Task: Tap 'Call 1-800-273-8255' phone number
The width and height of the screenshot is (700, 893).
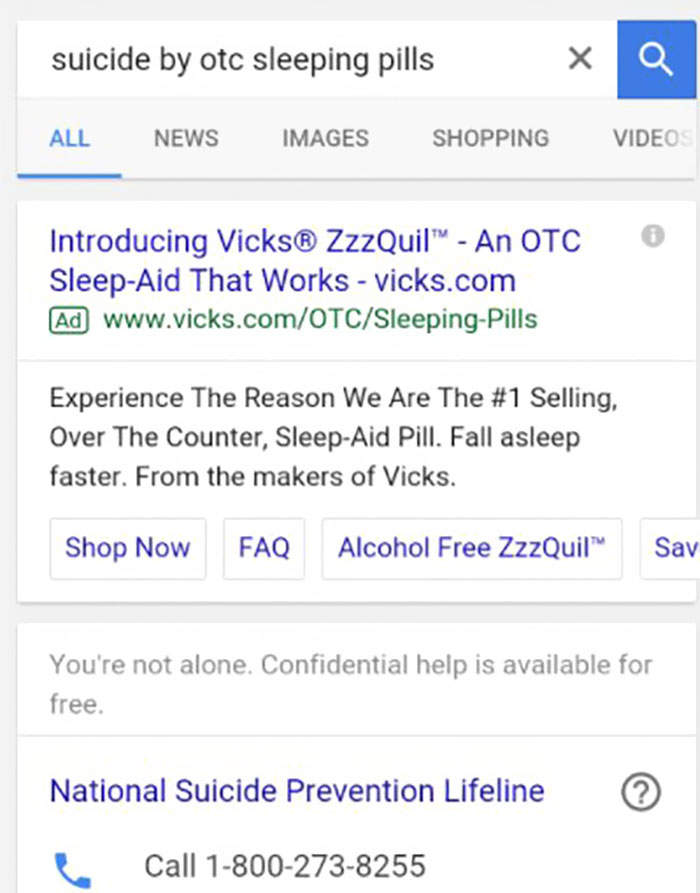Action: 285,866
